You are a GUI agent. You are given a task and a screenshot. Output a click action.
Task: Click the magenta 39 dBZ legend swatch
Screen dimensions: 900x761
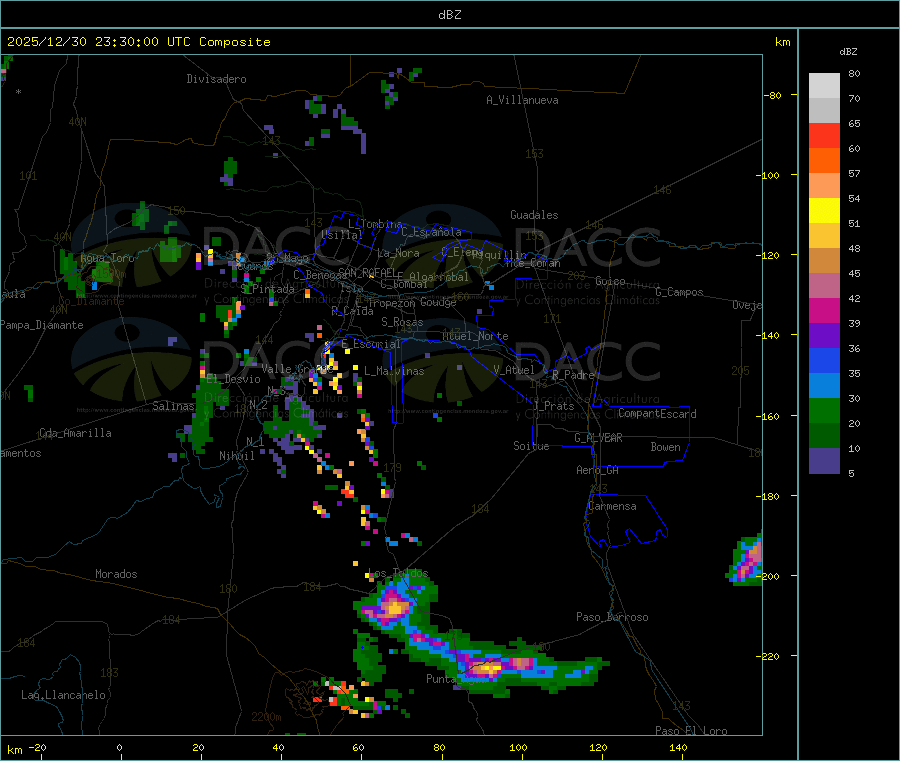click(824, 310)
